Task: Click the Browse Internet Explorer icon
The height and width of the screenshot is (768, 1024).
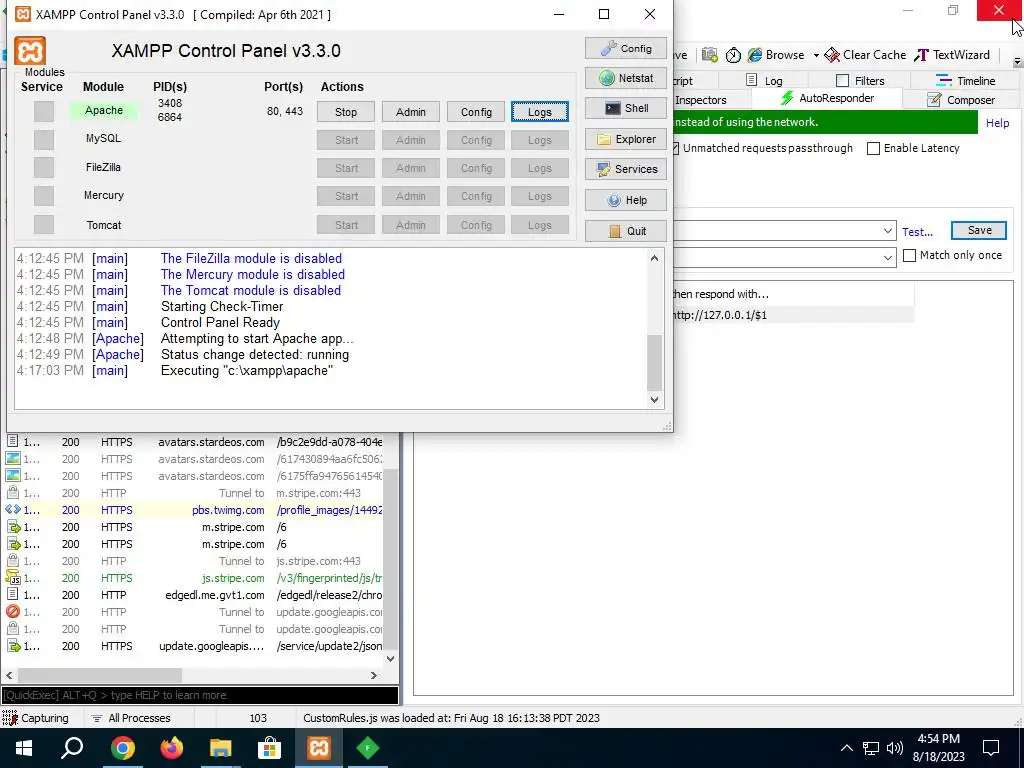Action: click(x=755, y=55)
